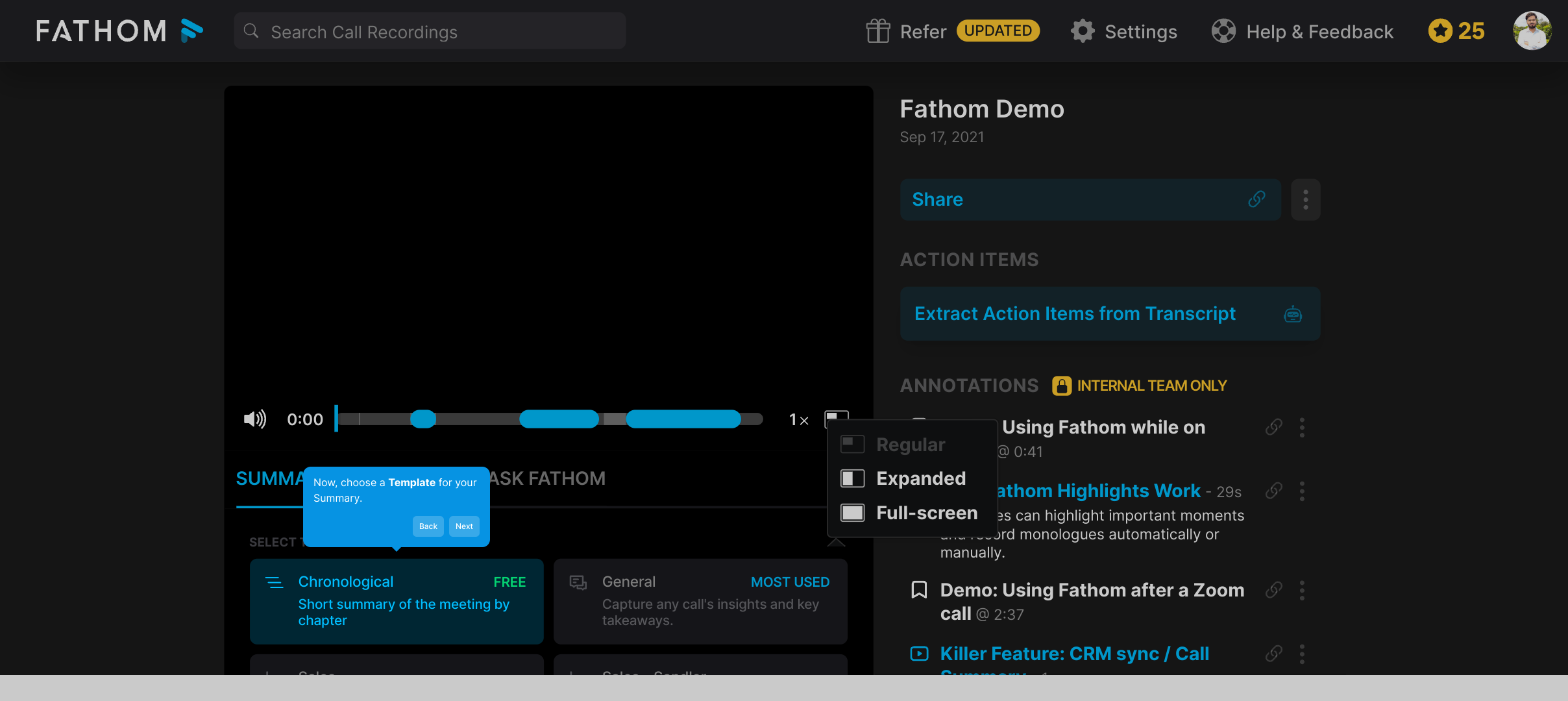Click the UPDATED badge
The width and height of the screenshot is (1568, 701).
[x=998, y=31]
